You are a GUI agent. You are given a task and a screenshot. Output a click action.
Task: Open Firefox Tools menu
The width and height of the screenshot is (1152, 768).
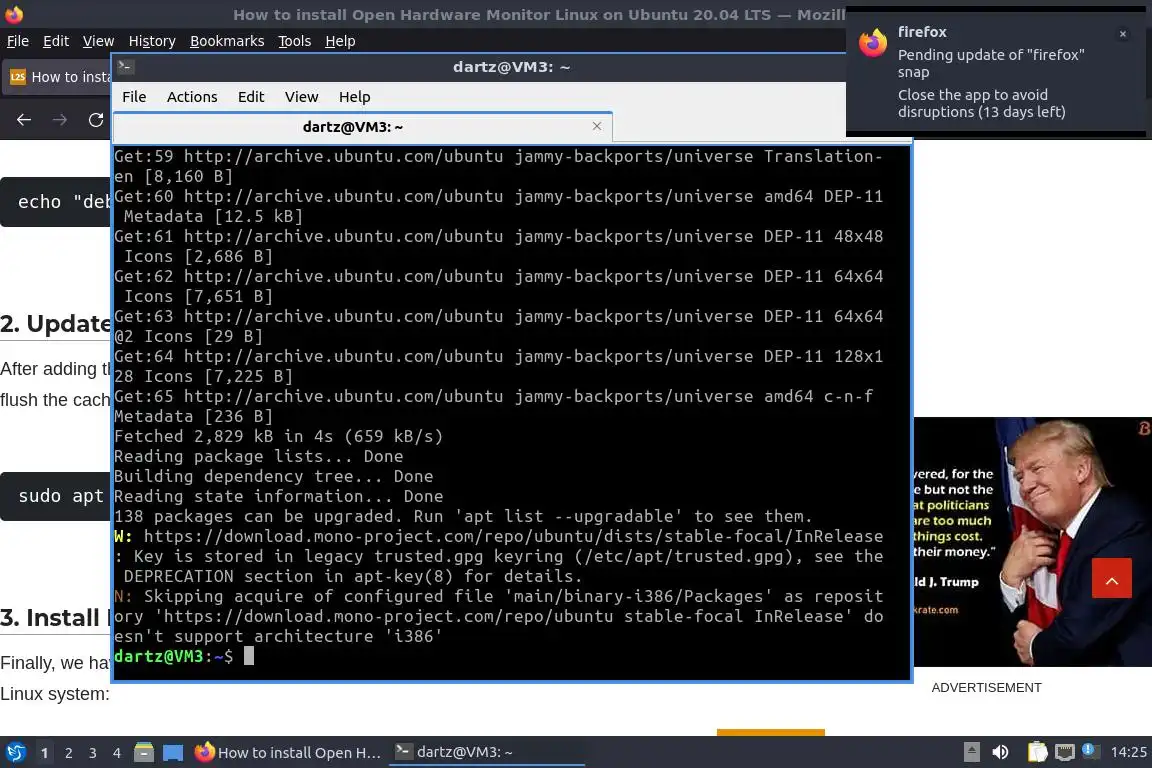click(x=295, y=41)
